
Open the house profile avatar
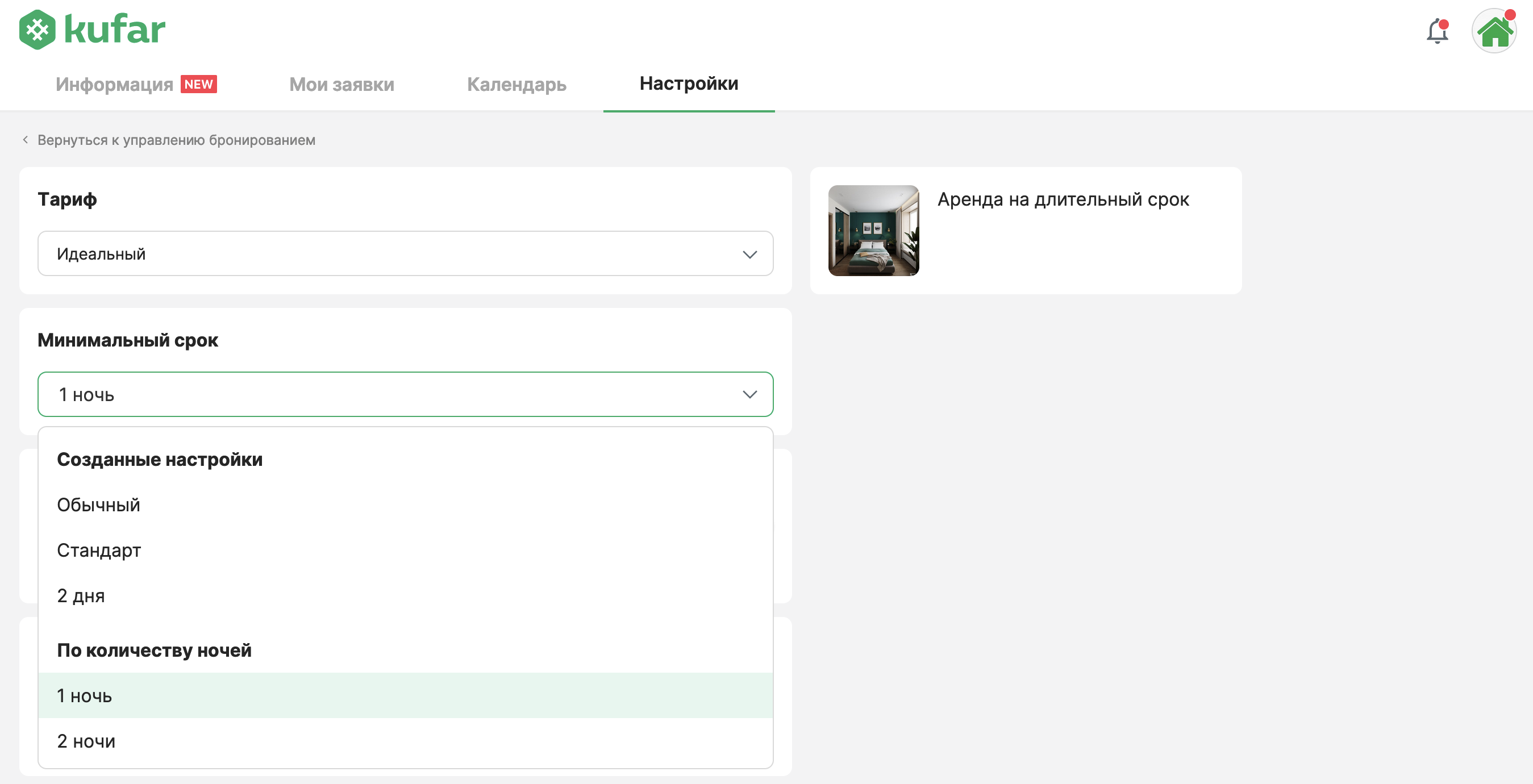pos(1494,31)
